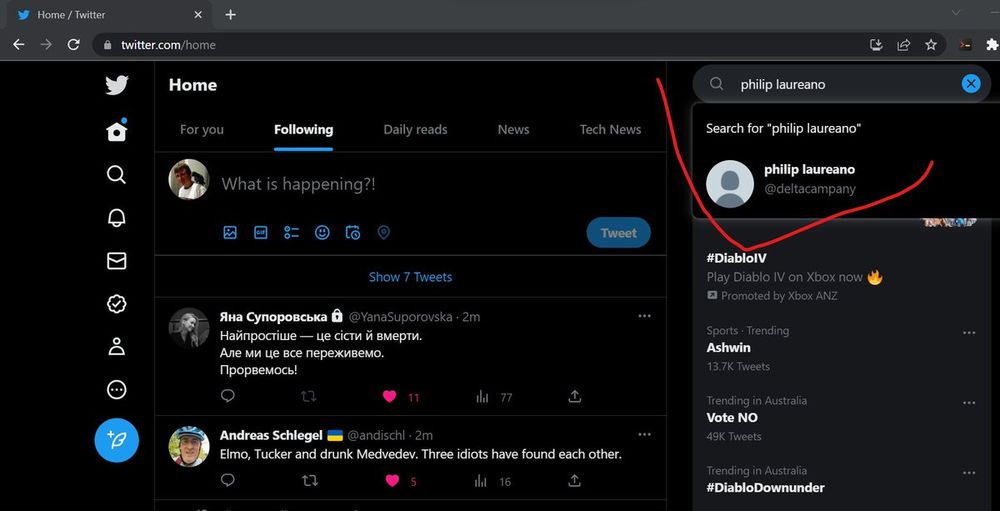
Task: Add a GIF in composer
Action: point(261,233)
